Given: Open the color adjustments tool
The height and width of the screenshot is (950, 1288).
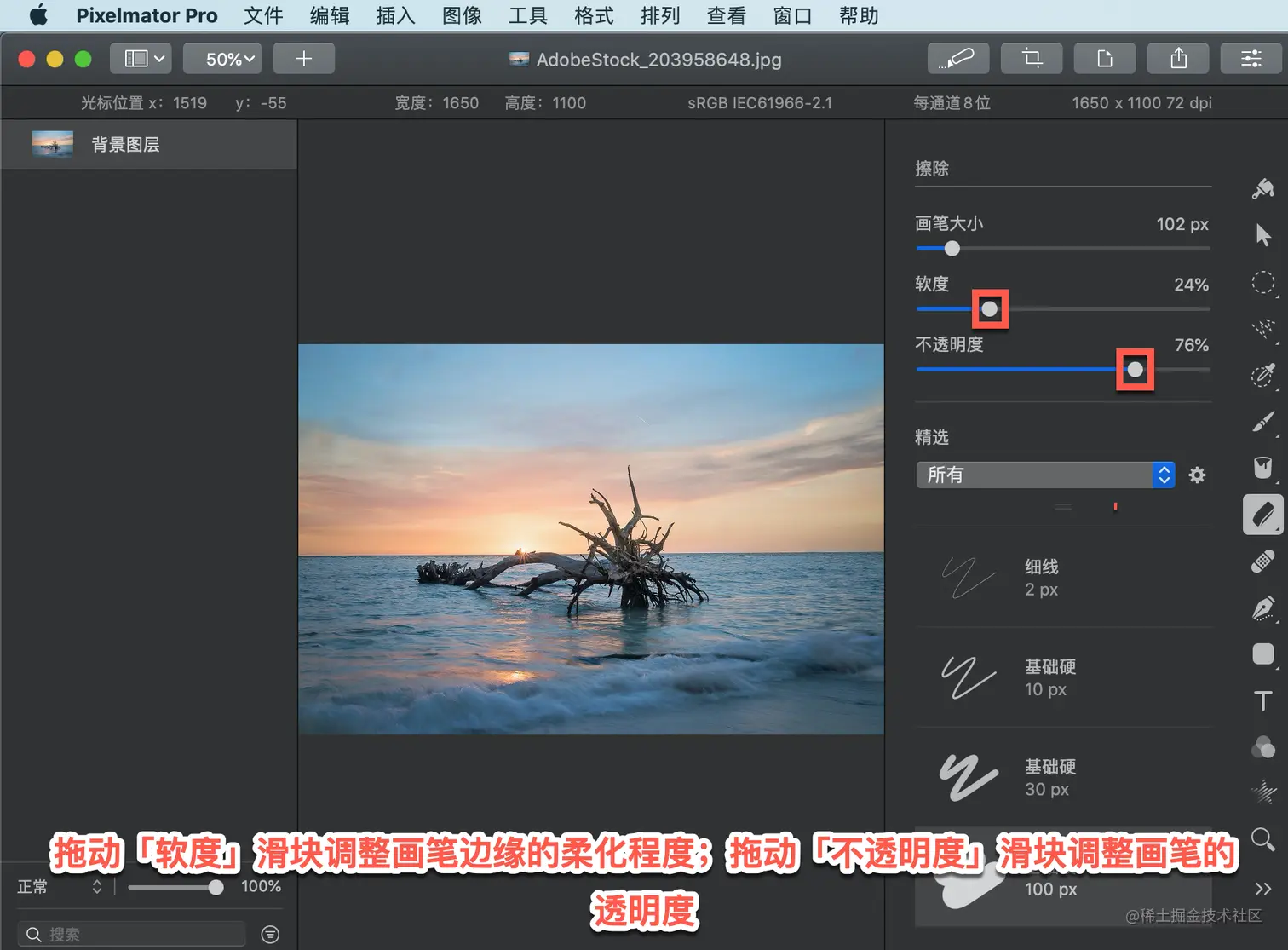Looking at the screenshot, I should (1263, 747).
